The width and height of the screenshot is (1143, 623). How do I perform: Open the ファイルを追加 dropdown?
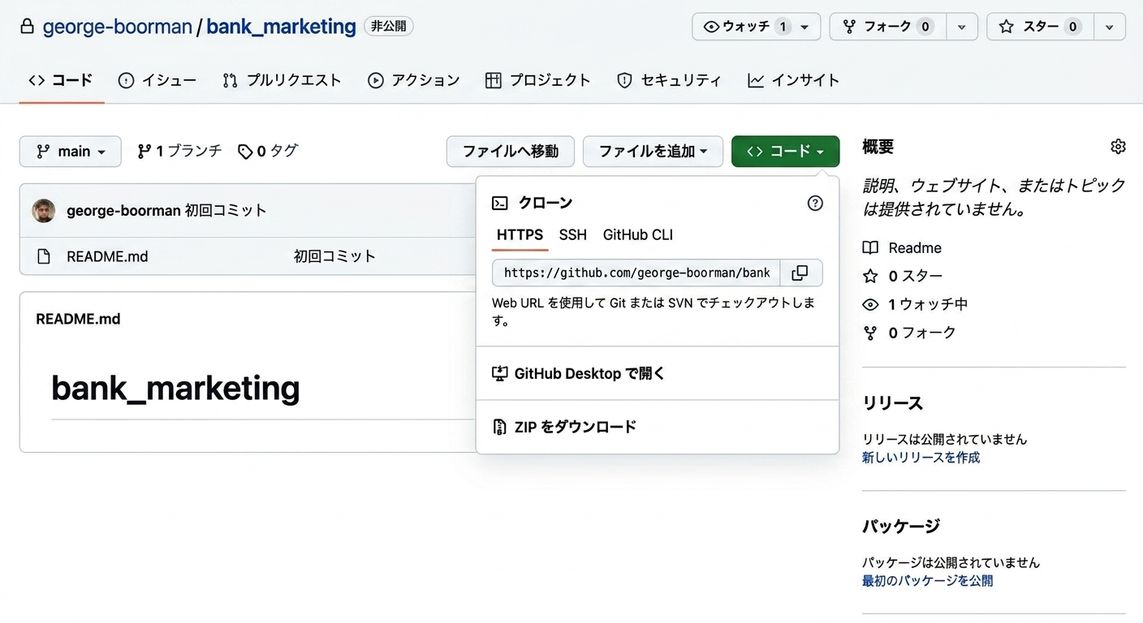[653, 152]
